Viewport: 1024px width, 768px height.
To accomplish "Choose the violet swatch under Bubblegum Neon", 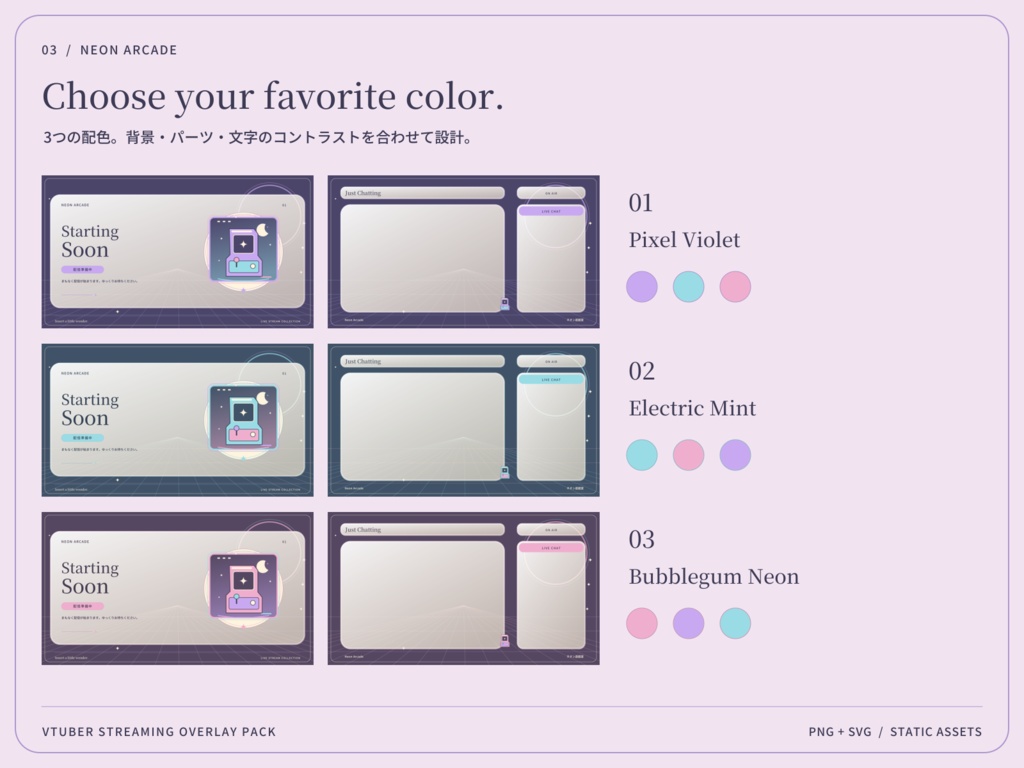I will [x=688, y=624].
